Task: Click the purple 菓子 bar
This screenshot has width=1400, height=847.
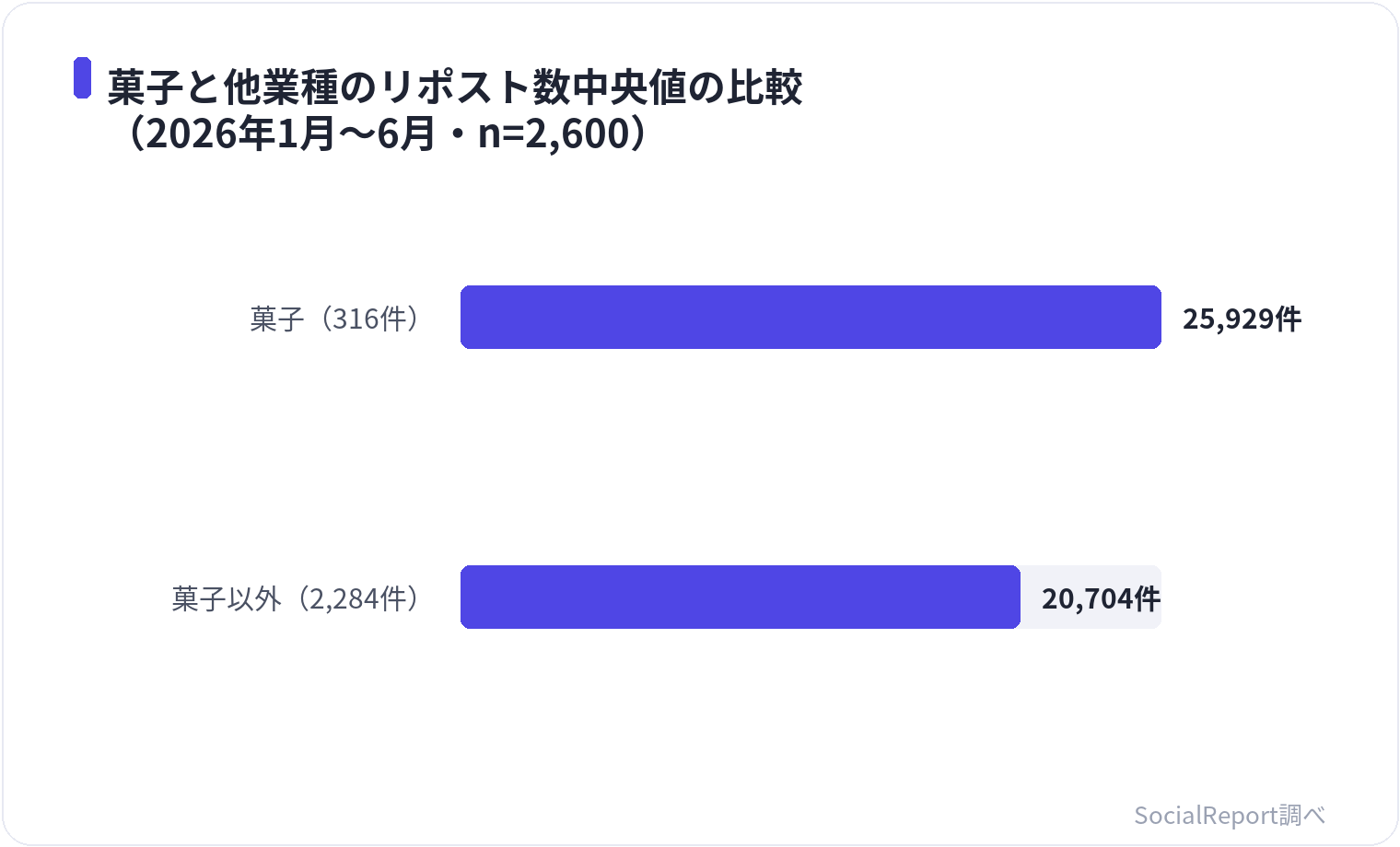Action: [811, 318]
